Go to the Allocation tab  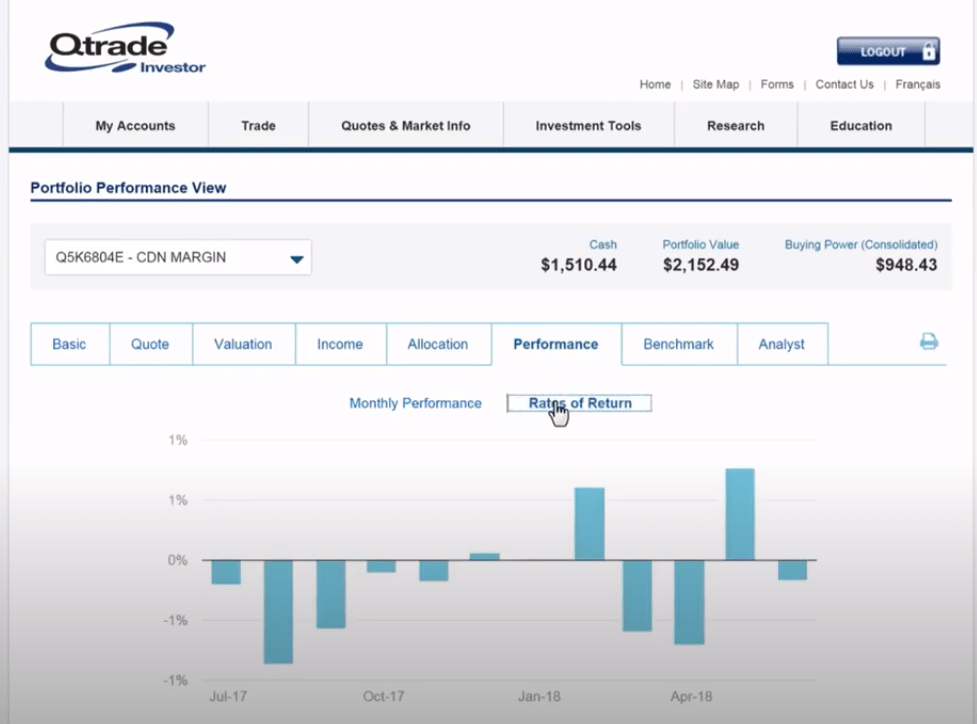(x=437, y=344)
